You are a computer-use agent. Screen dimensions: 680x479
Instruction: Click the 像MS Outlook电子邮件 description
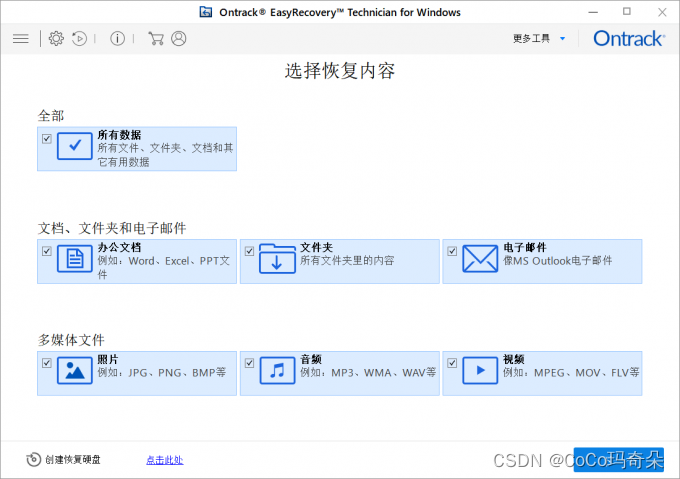(558, 261)
